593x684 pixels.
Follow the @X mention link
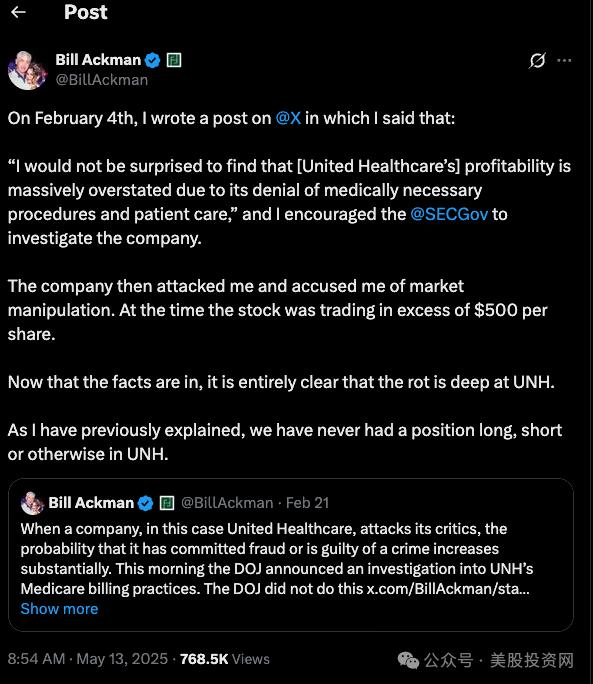(x=288, y=118)
